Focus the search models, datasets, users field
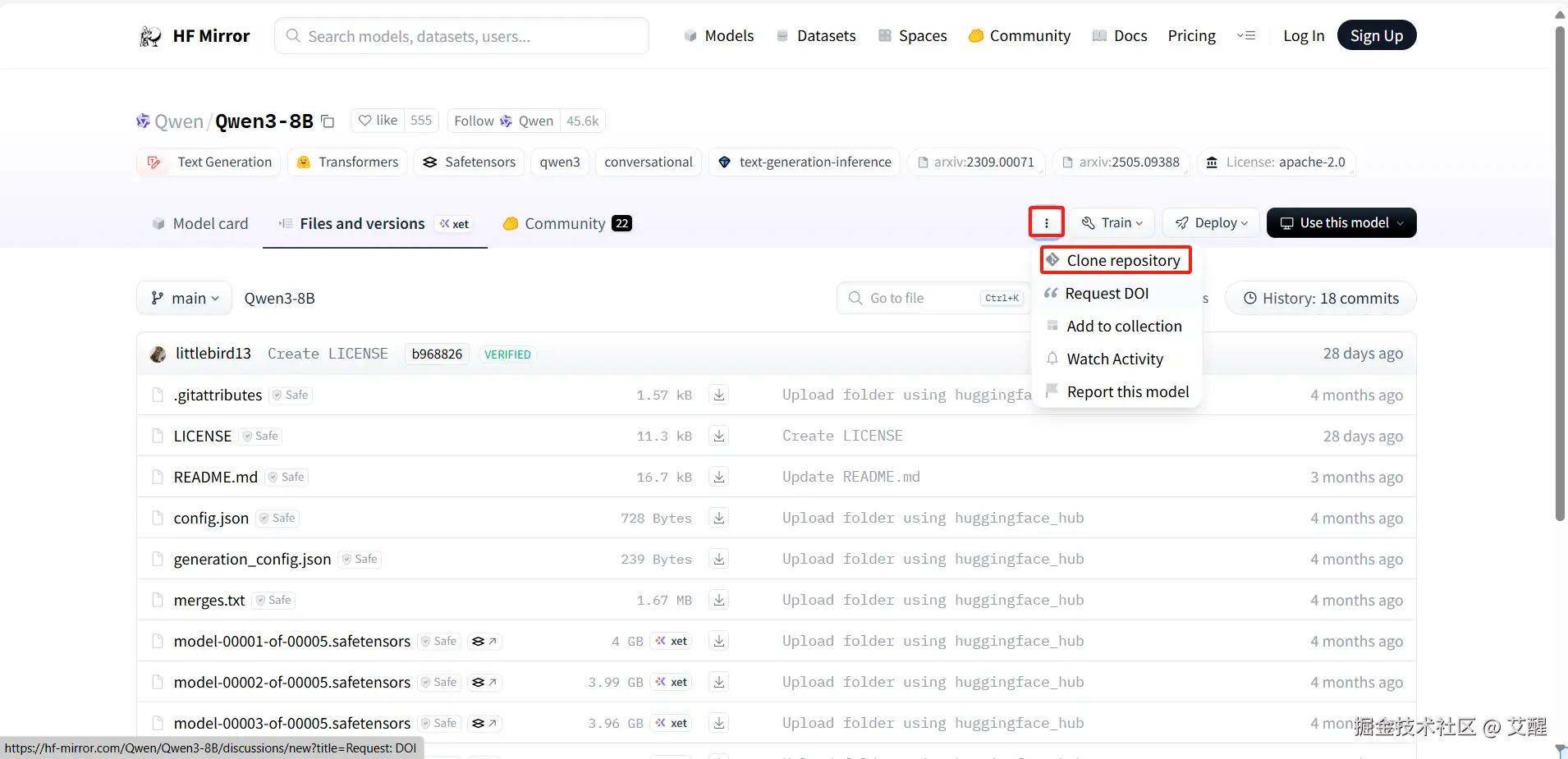 462,36
